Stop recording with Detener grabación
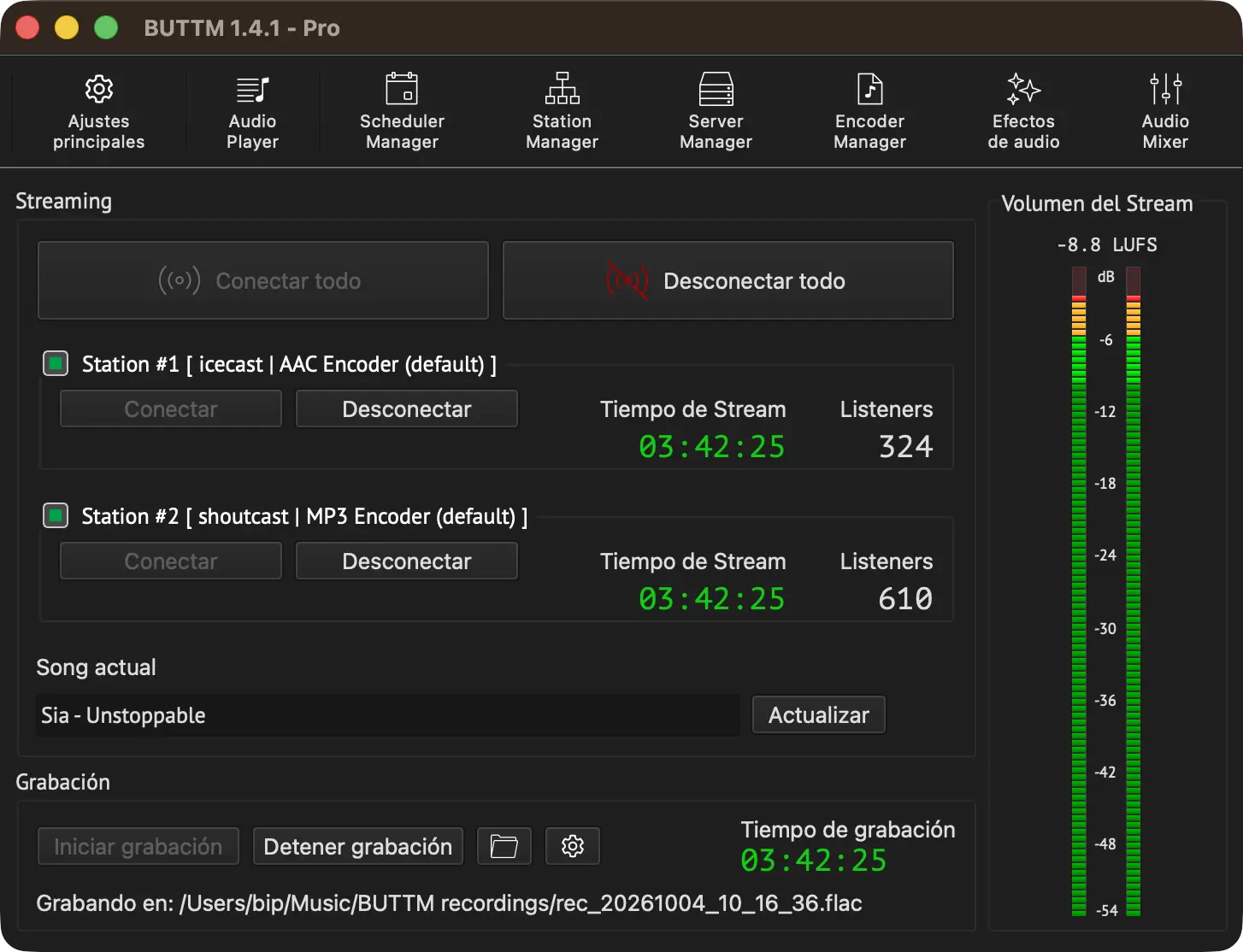This screenshot has height=952, width=1243. tap(358, 846)
